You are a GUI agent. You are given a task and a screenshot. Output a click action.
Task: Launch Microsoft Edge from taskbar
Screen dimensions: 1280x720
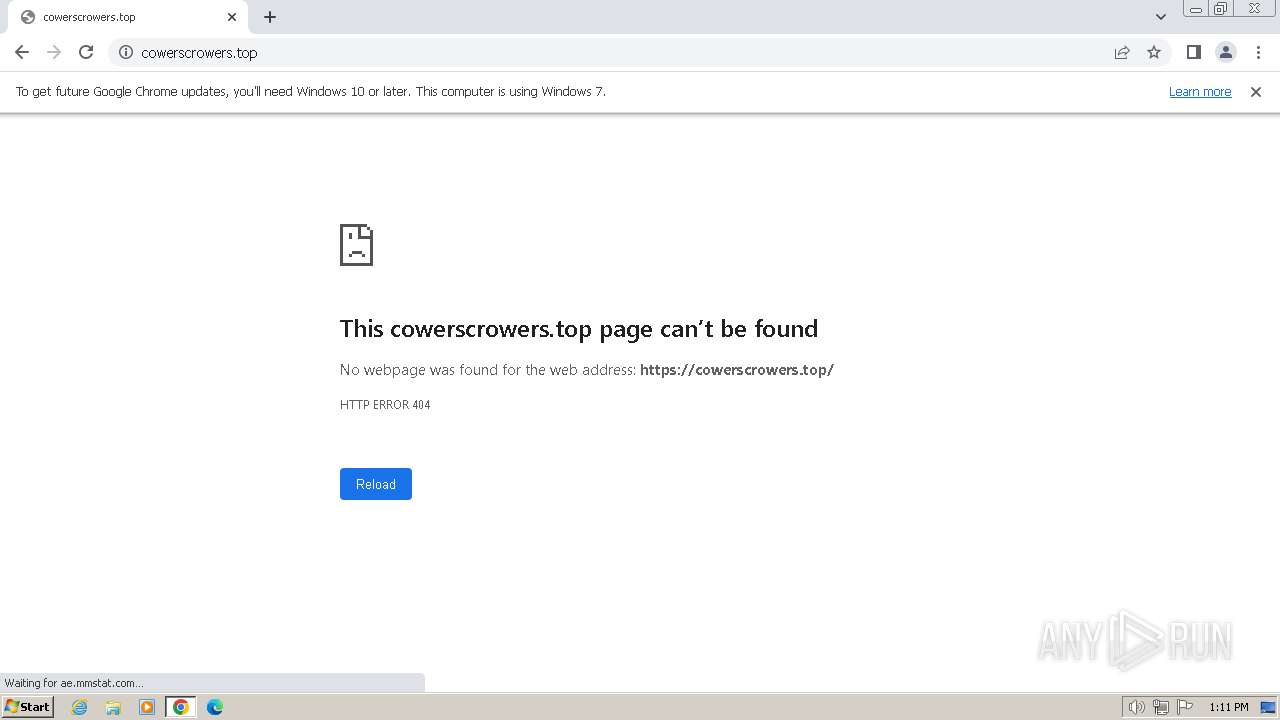(215, 707)
